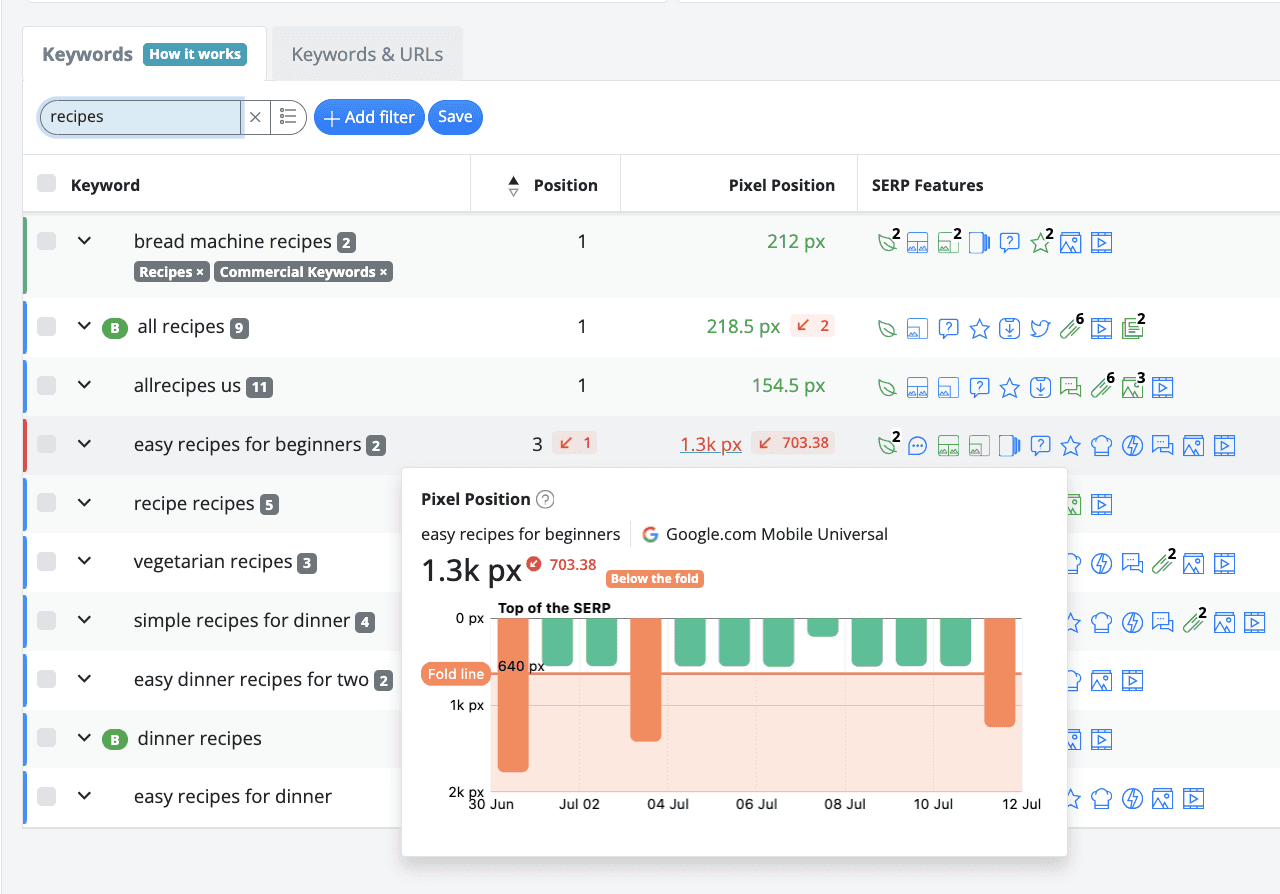Click the video icon in easy dinner recipes for two row
The height and width of the screenshot is (894, 1280).
click(1132, 681)
